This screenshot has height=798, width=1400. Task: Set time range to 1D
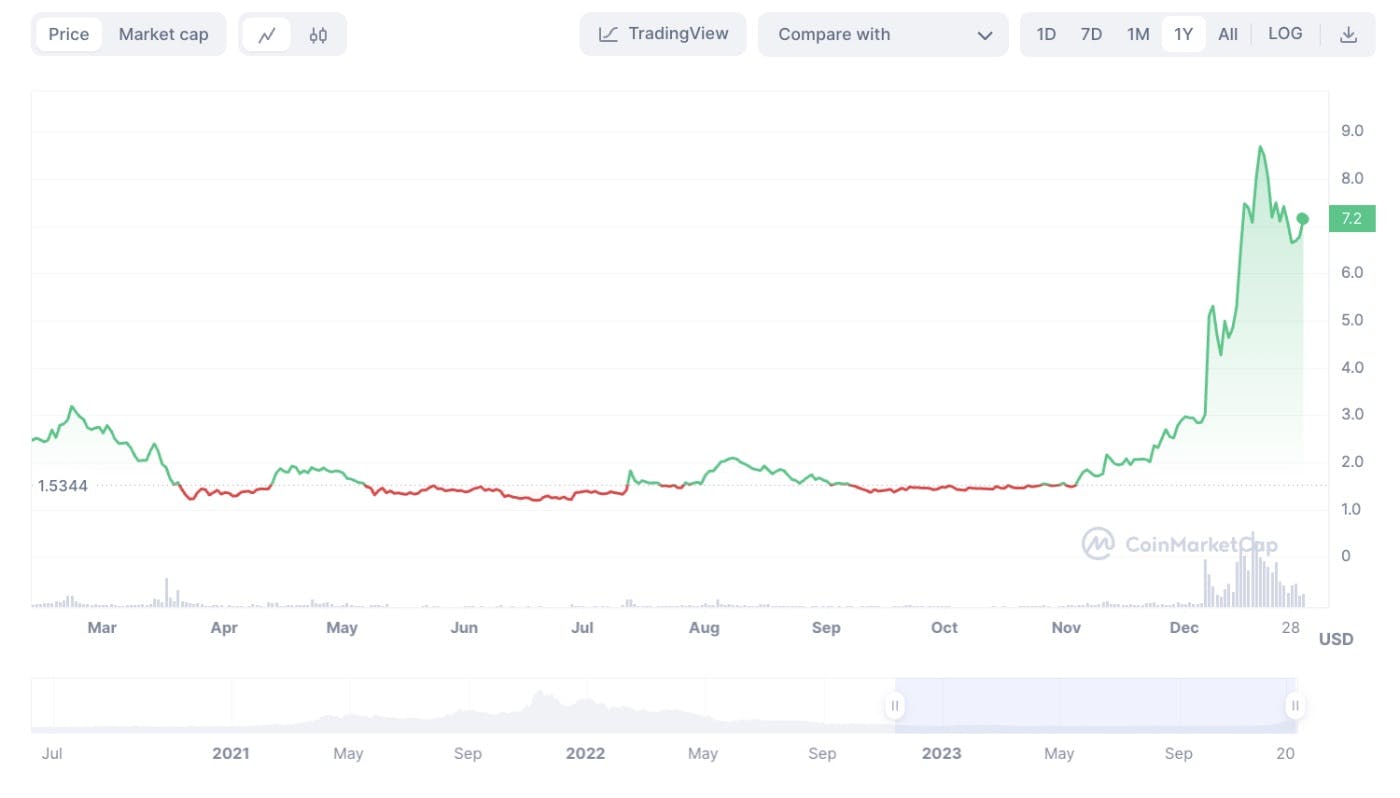click(1046, 34)
